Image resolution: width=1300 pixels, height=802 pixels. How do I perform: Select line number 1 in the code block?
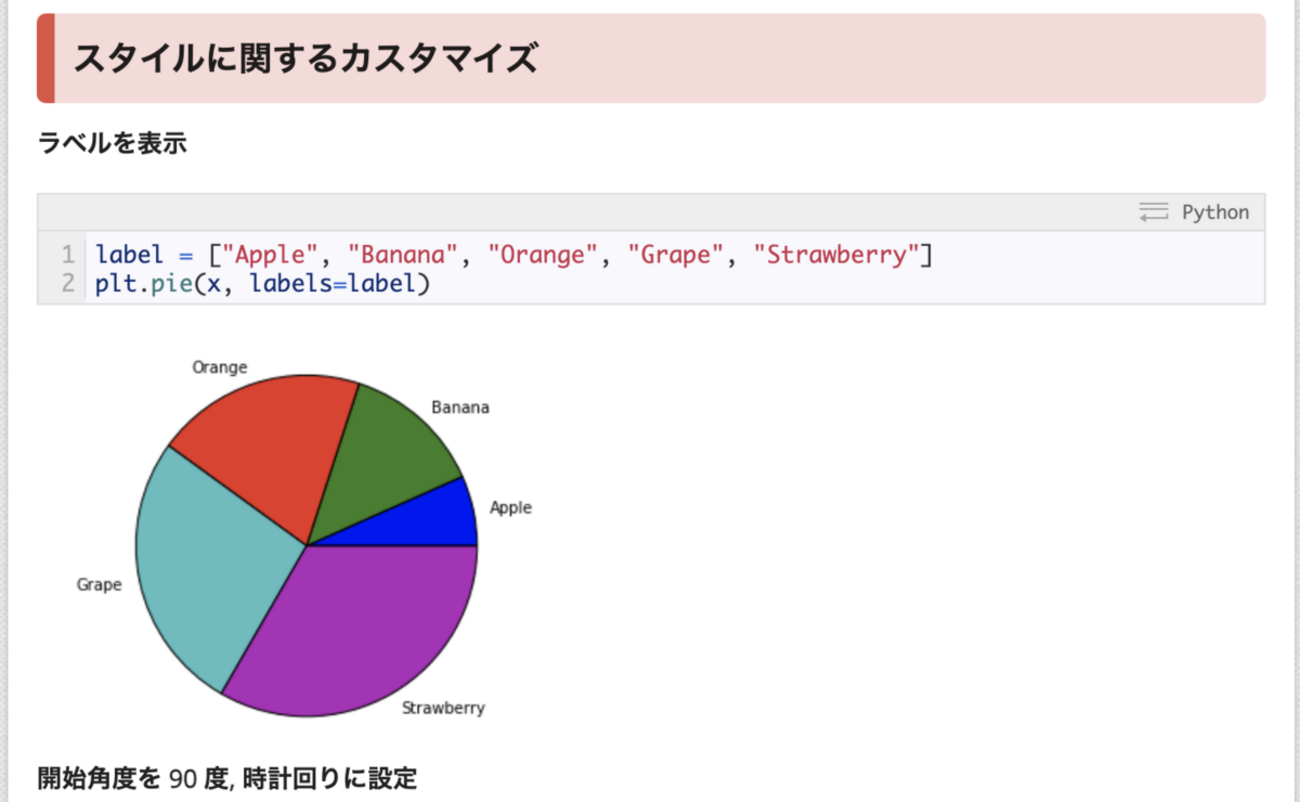(67, 254)
